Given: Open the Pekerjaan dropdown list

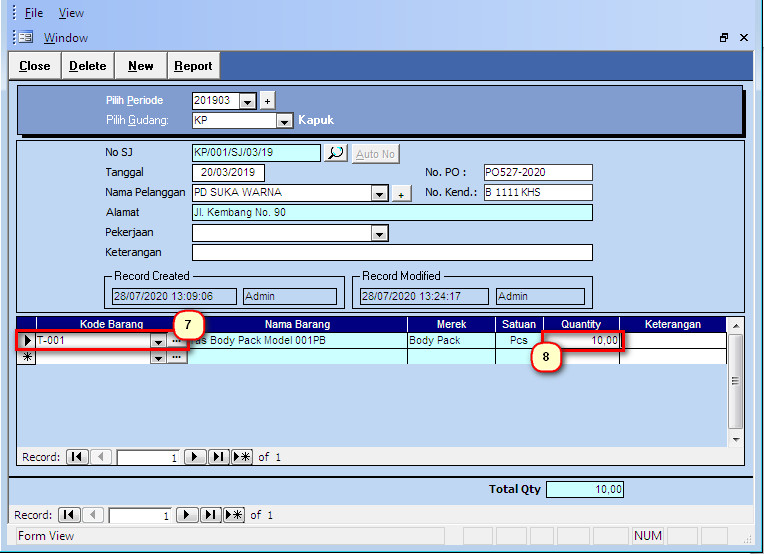Looking at the screenshot, I should (x=380, y=233).
